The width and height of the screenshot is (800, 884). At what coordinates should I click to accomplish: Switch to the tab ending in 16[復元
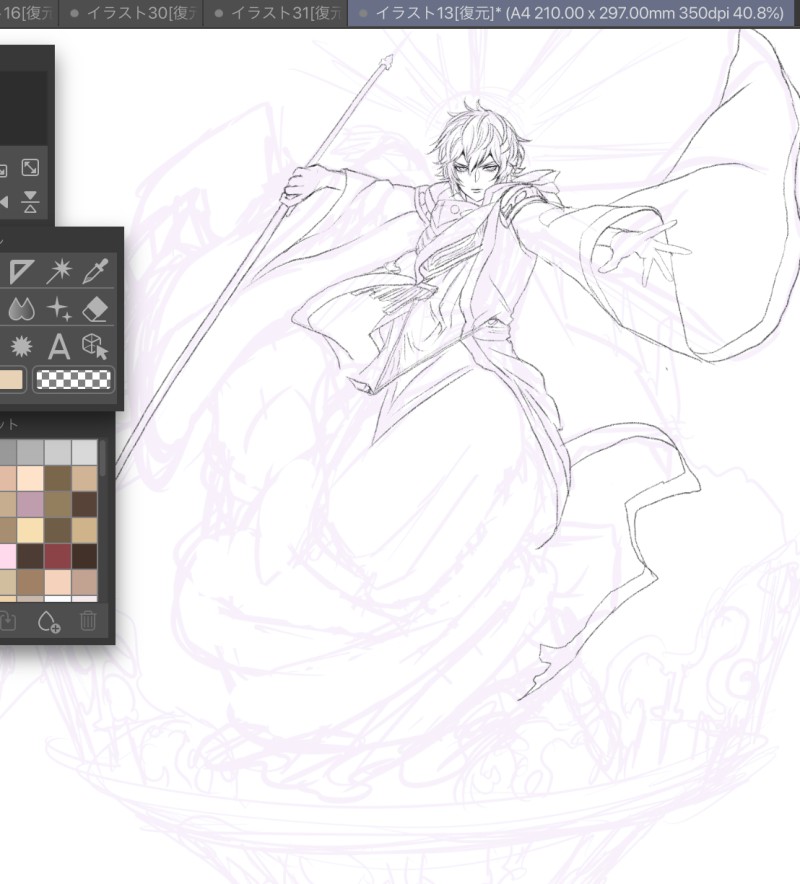(x=29, y=13)
